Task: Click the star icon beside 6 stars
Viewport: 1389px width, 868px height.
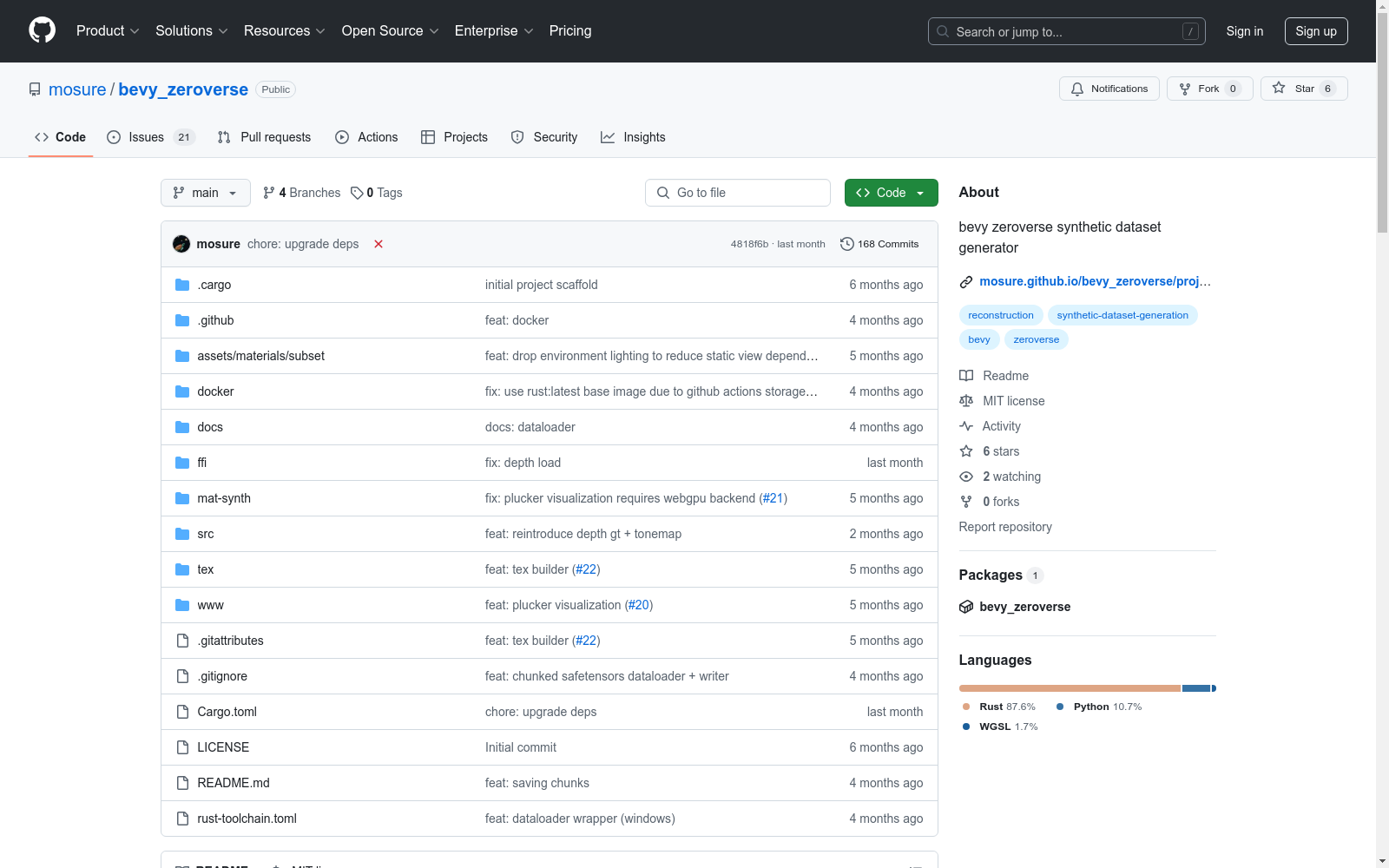Action: pyautogui.click(x=966, y=451)
